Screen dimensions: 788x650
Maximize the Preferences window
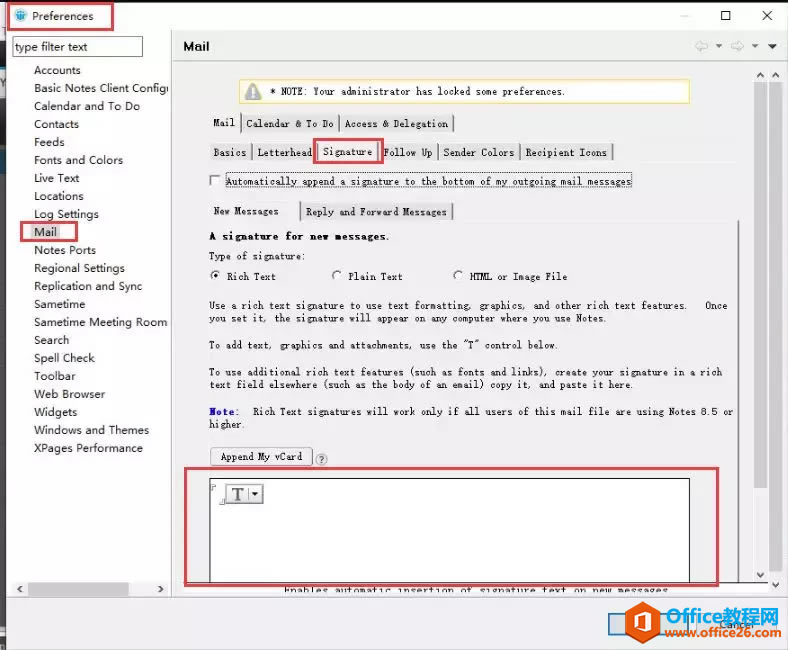(726, 16)
